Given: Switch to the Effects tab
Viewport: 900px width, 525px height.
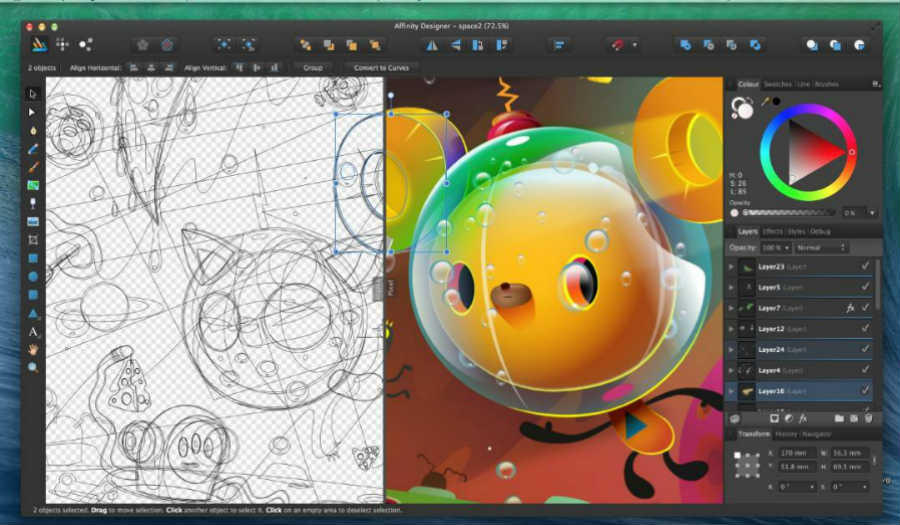Looking at the screenshot, I should click(773, 231).
